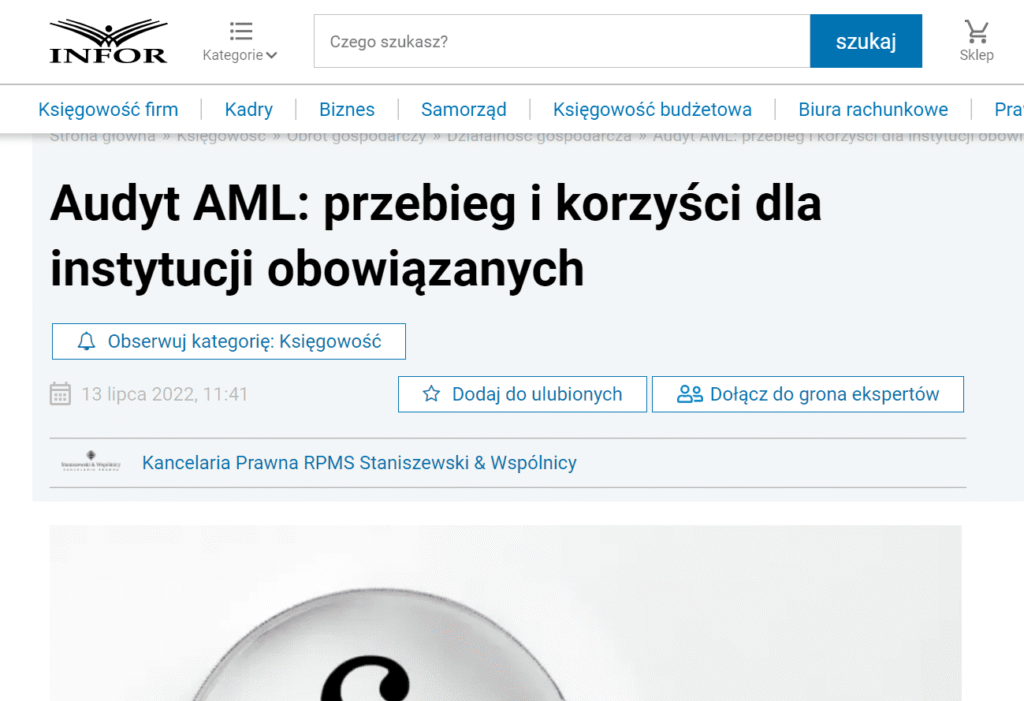
Task: Click the calendar icon beside the publication date
Action: [61, 394]
